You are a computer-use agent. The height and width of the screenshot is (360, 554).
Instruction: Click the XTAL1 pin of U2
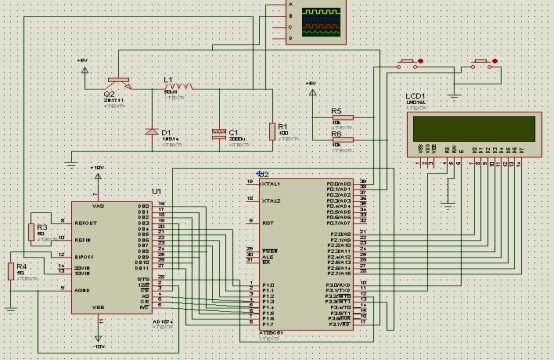(x=271, y=184)
